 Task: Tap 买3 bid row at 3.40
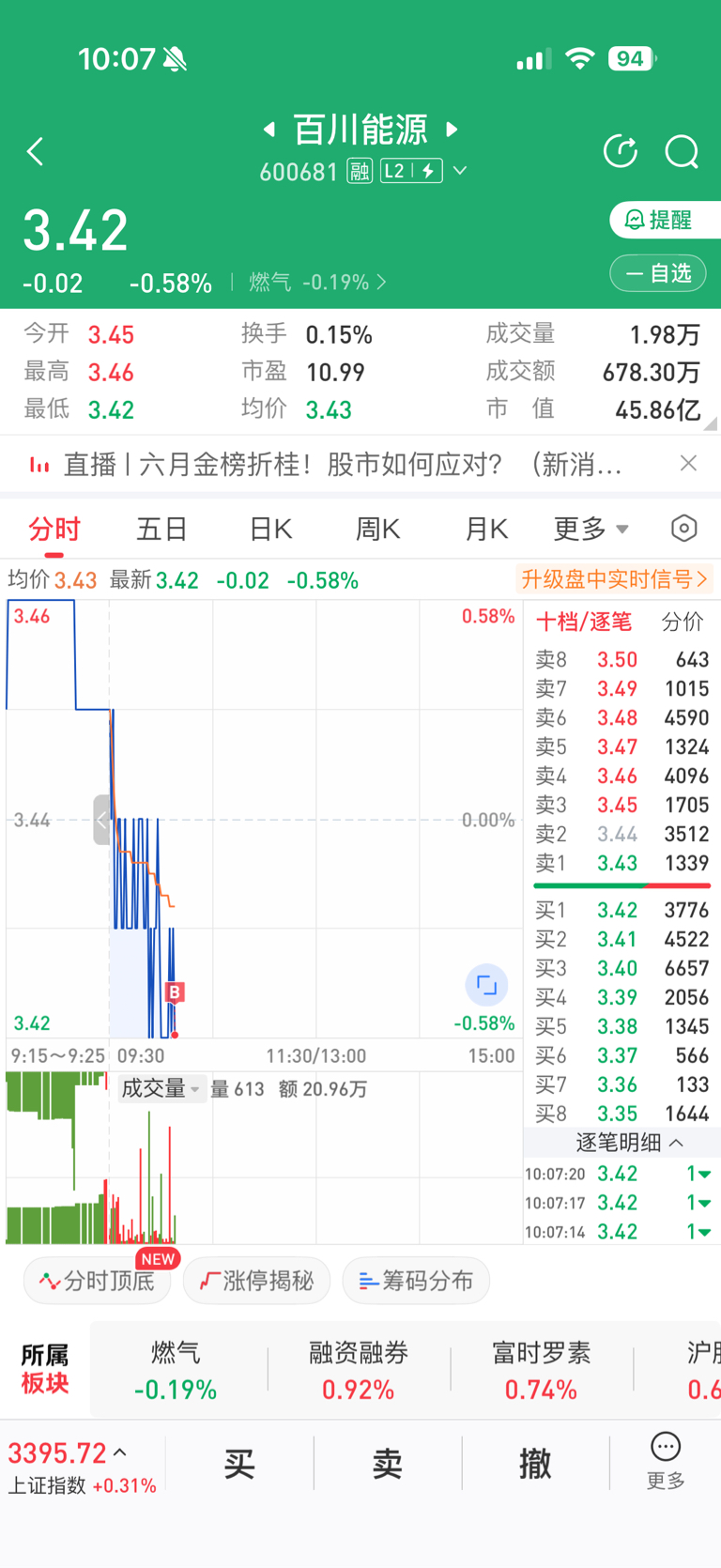[621, 968]
